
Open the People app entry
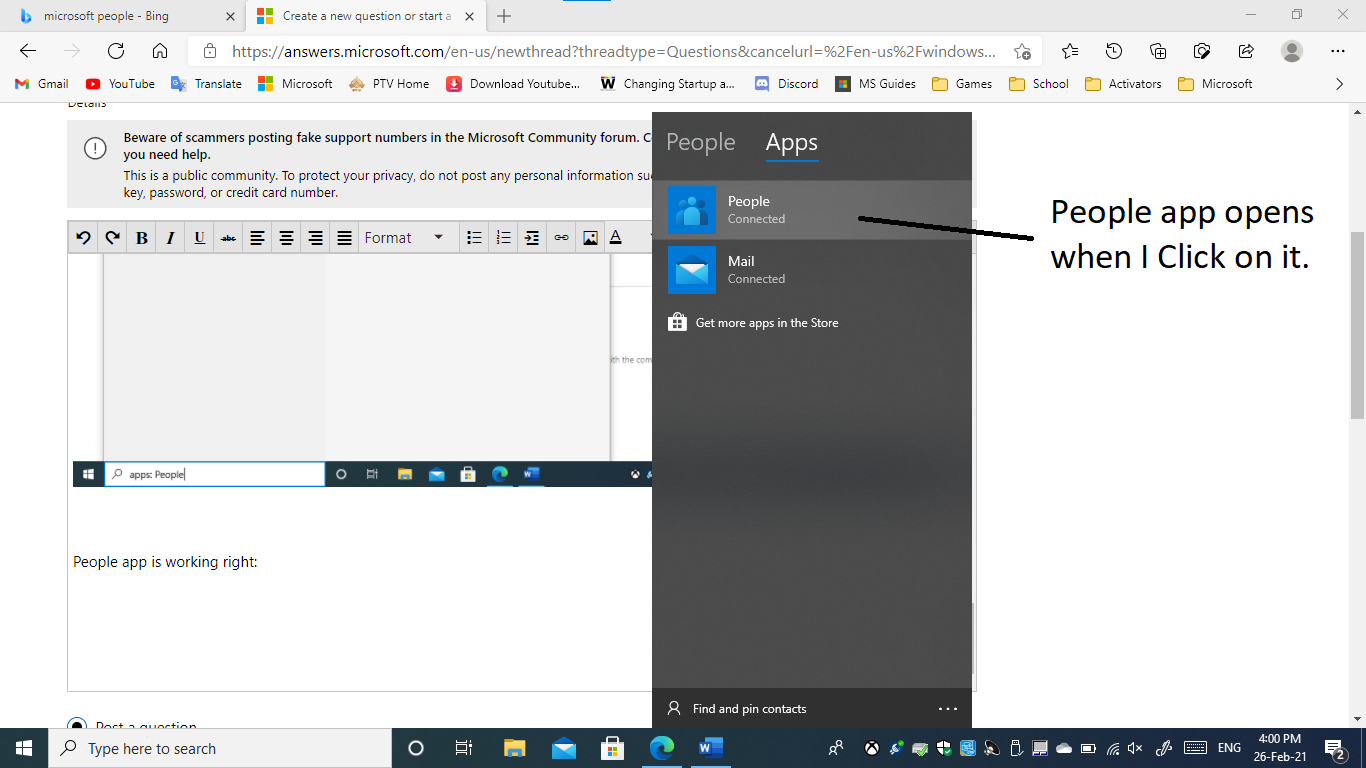[x=812, y=210]
